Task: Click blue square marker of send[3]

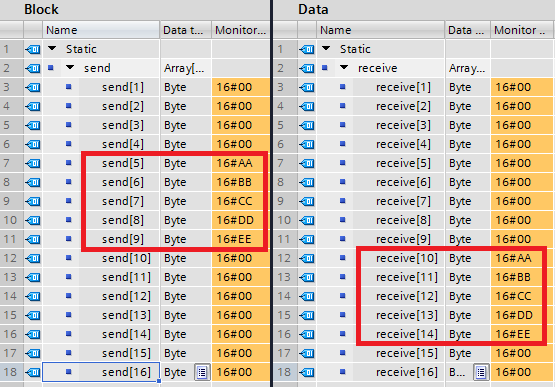Action: point(69,125)
